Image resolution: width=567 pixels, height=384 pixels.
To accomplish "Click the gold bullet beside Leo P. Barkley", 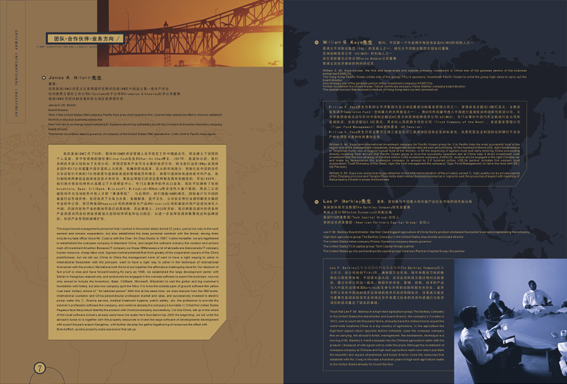I will [317, 202].
